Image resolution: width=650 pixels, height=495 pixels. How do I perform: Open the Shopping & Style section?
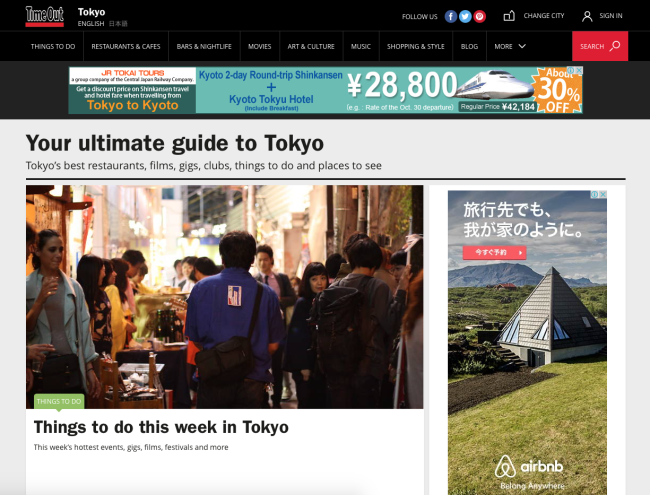coord(416,46)
